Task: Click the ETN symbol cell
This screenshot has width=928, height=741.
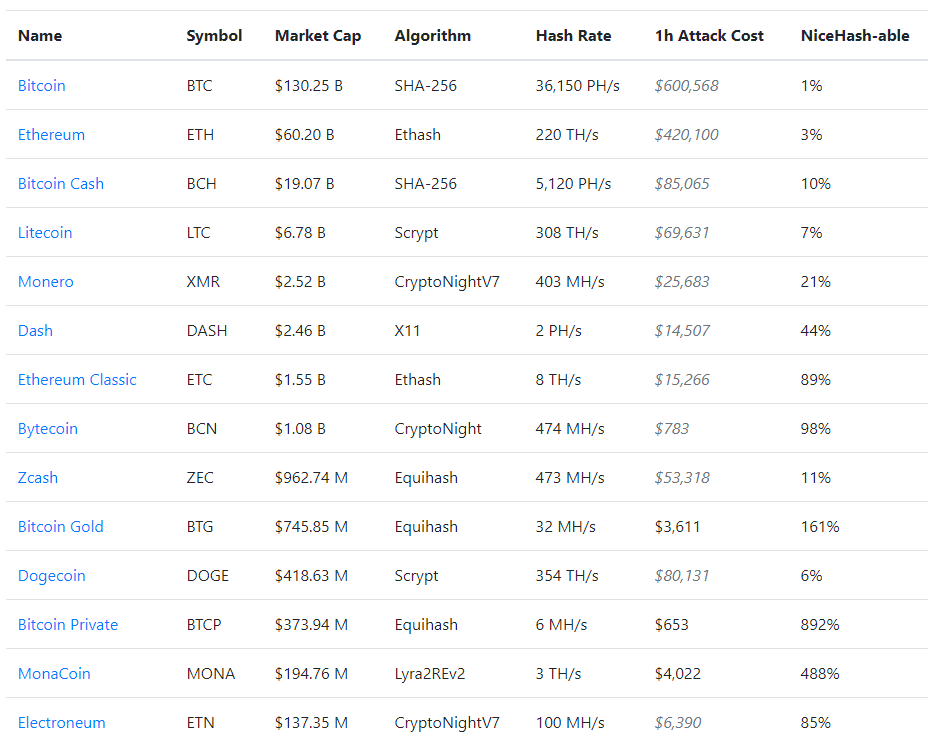Action: coord(201,723)
